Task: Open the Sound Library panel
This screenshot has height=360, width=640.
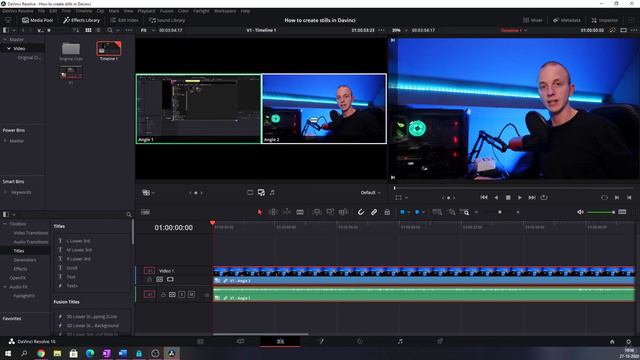Action: 167,20
